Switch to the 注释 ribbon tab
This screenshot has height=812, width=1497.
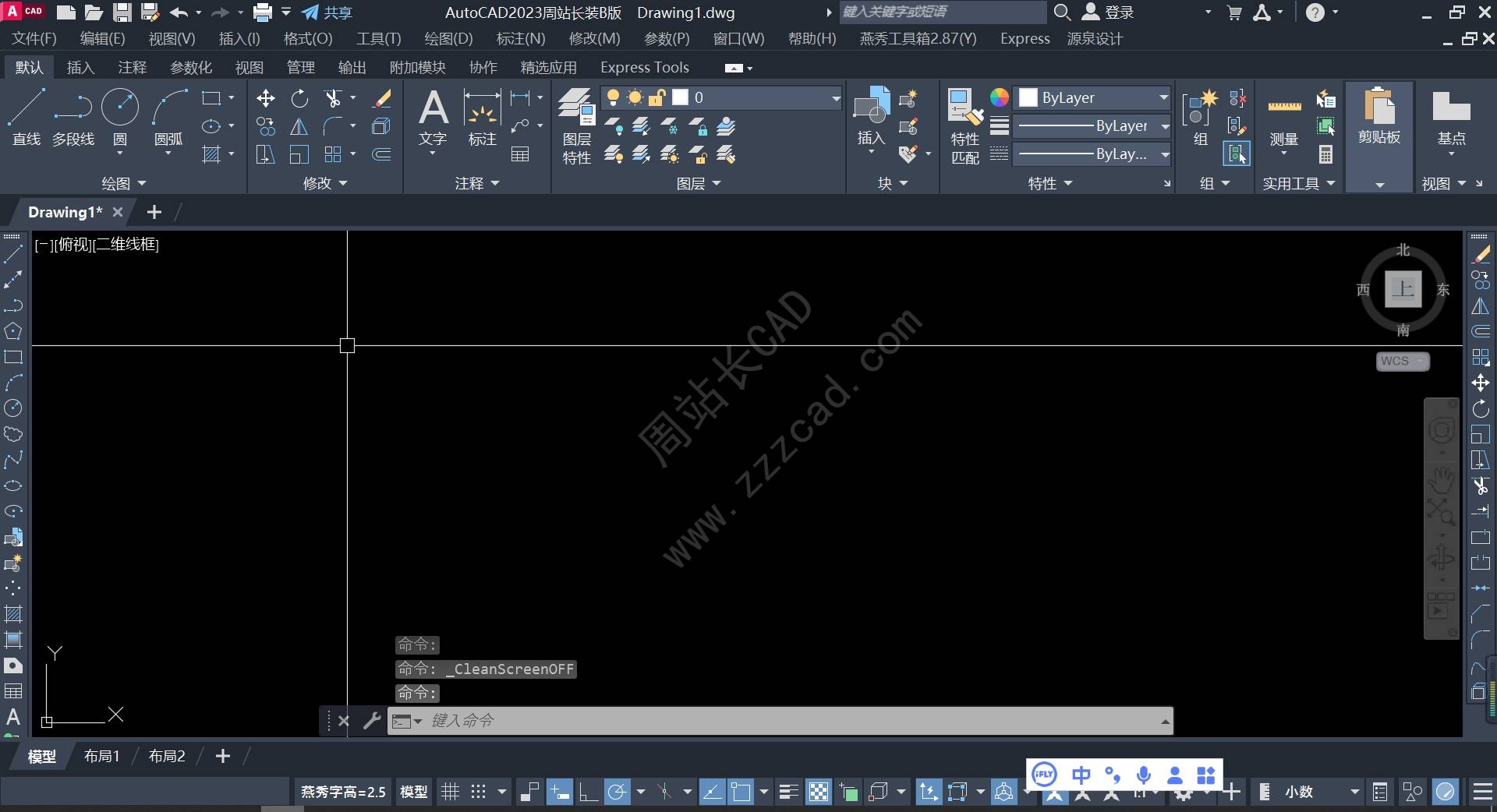coord(132,68)
